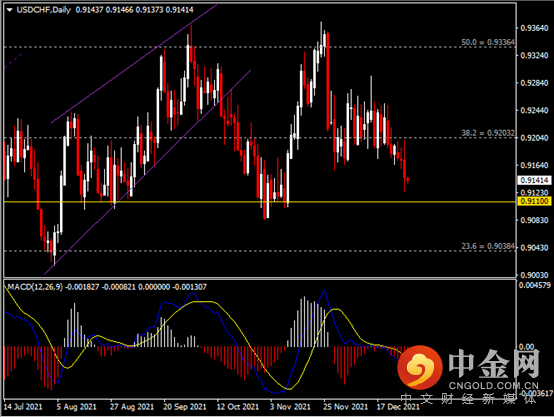
Task: Click the 中金网 watermark text
Action: click(x=494, y=363)
